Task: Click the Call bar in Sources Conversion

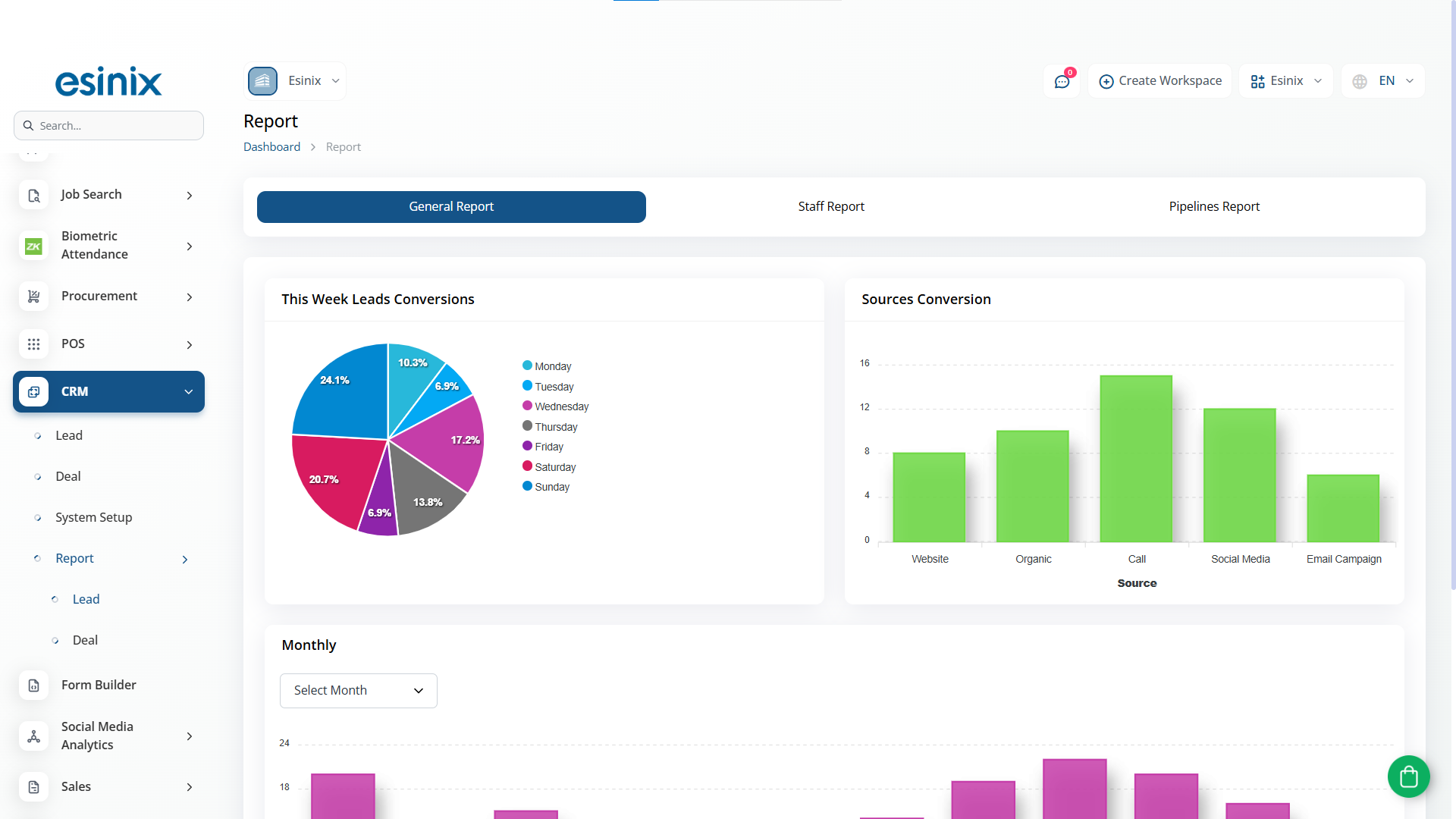Action: 1136,459
